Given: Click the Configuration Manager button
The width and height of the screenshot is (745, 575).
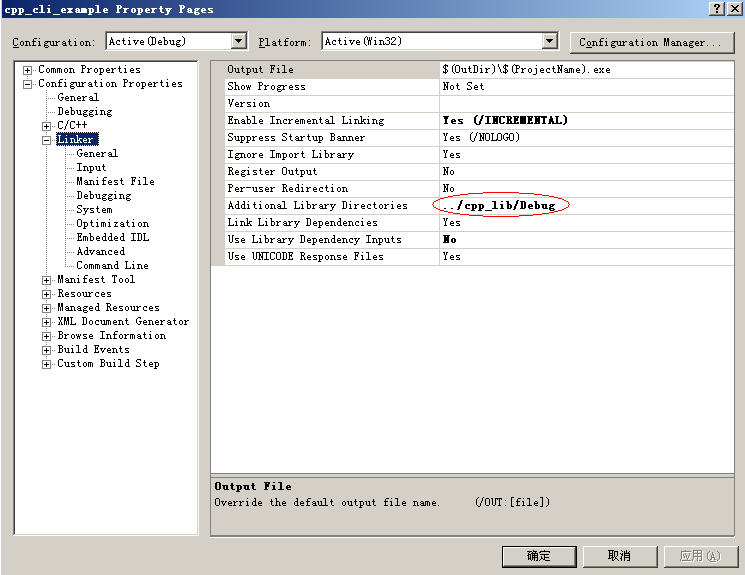Looking at the screenshot, I should pyautogui.click(x=649, y=42).
